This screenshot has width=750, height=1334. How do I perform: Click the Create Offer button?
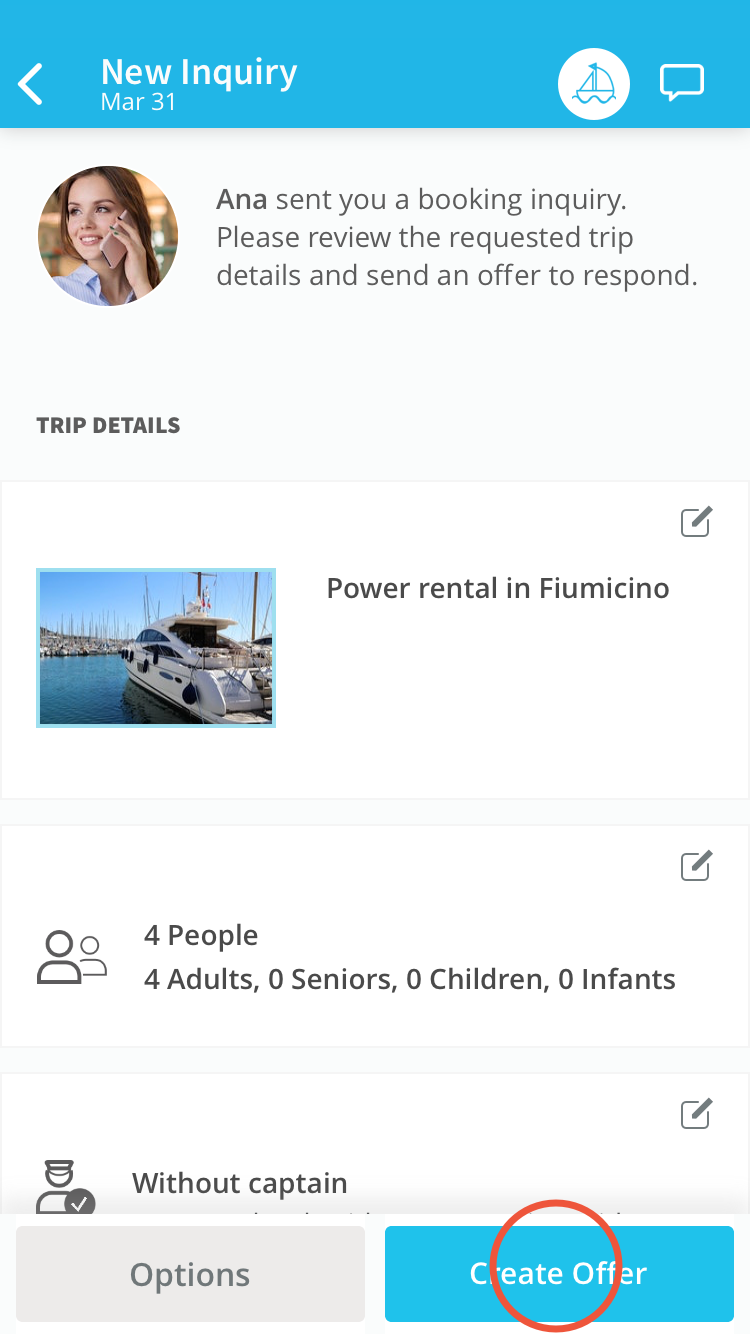point(559,1274)
